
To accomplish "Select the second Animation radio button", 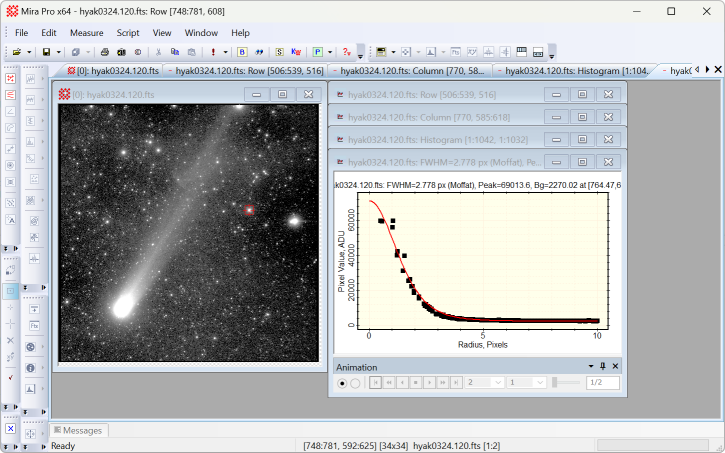I will click(355, 383).
